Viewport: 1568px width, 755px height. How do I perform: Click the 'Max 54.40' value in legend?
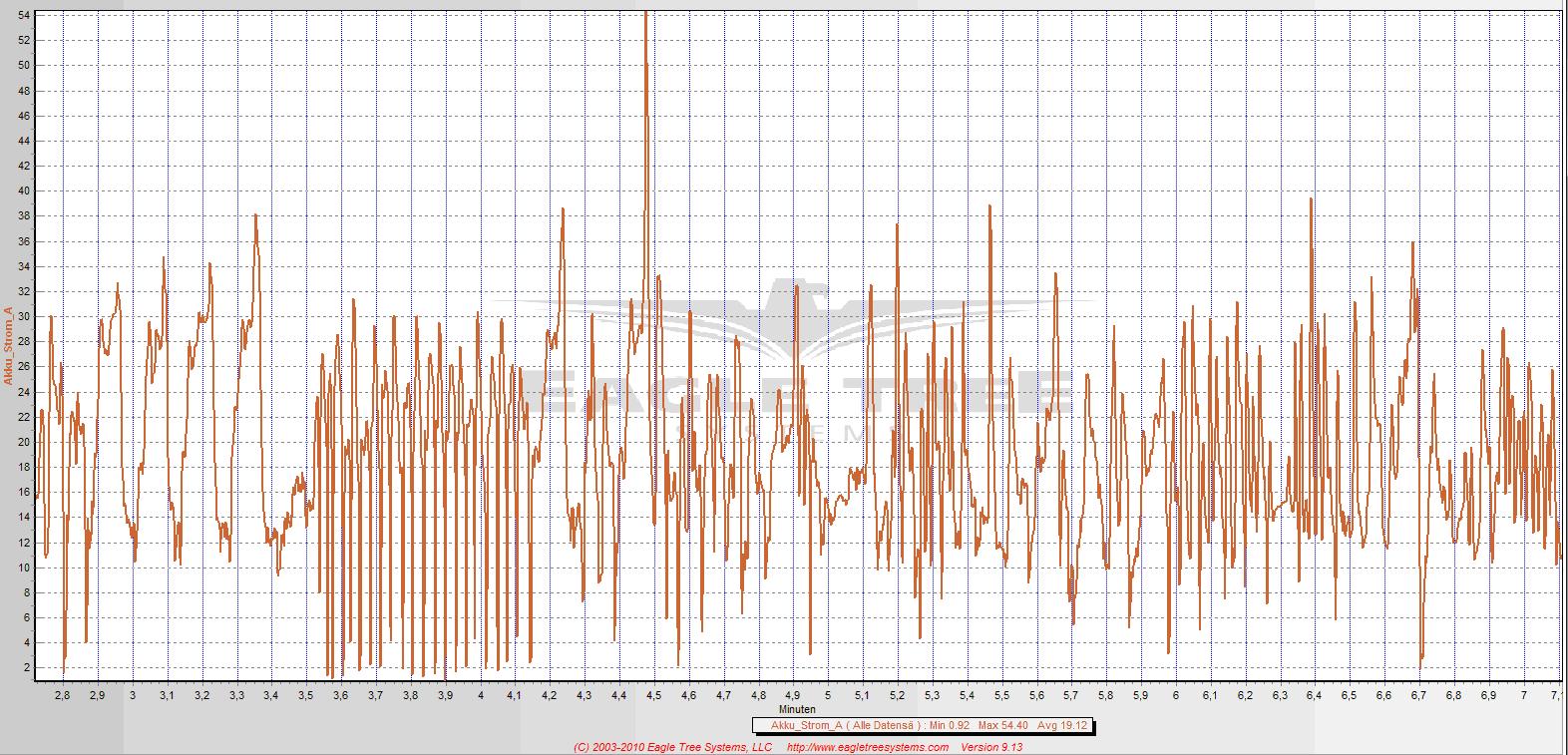coord(1003,726)
